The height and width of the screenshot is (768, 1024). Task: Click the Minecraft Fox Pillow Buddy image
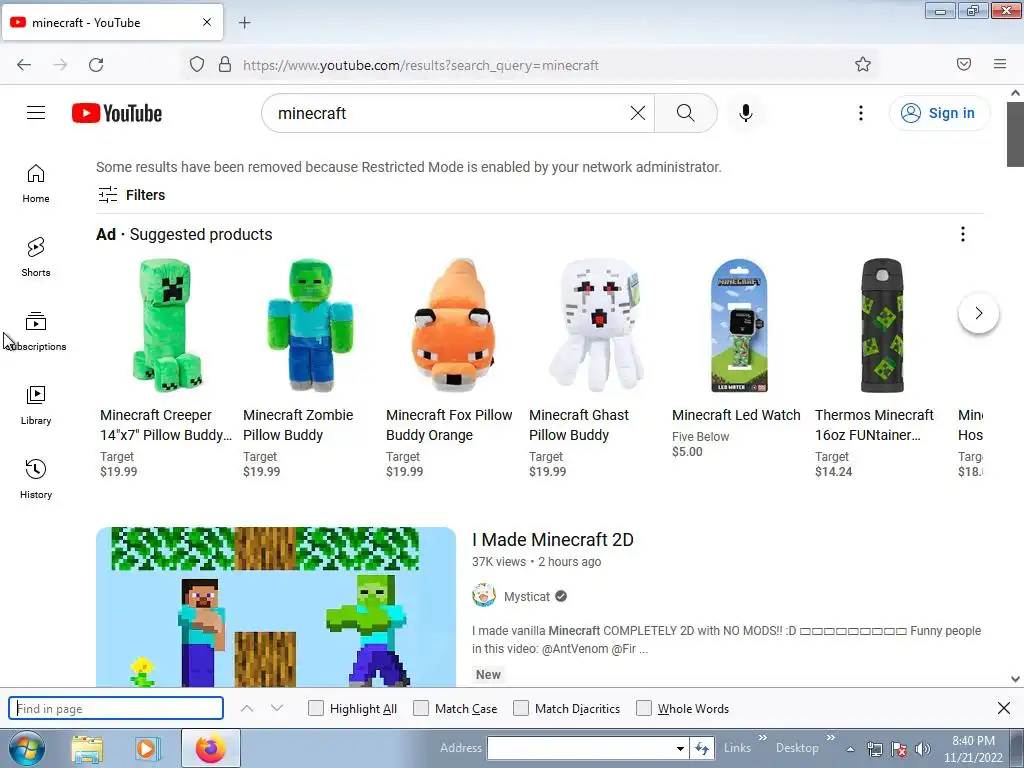453,325
